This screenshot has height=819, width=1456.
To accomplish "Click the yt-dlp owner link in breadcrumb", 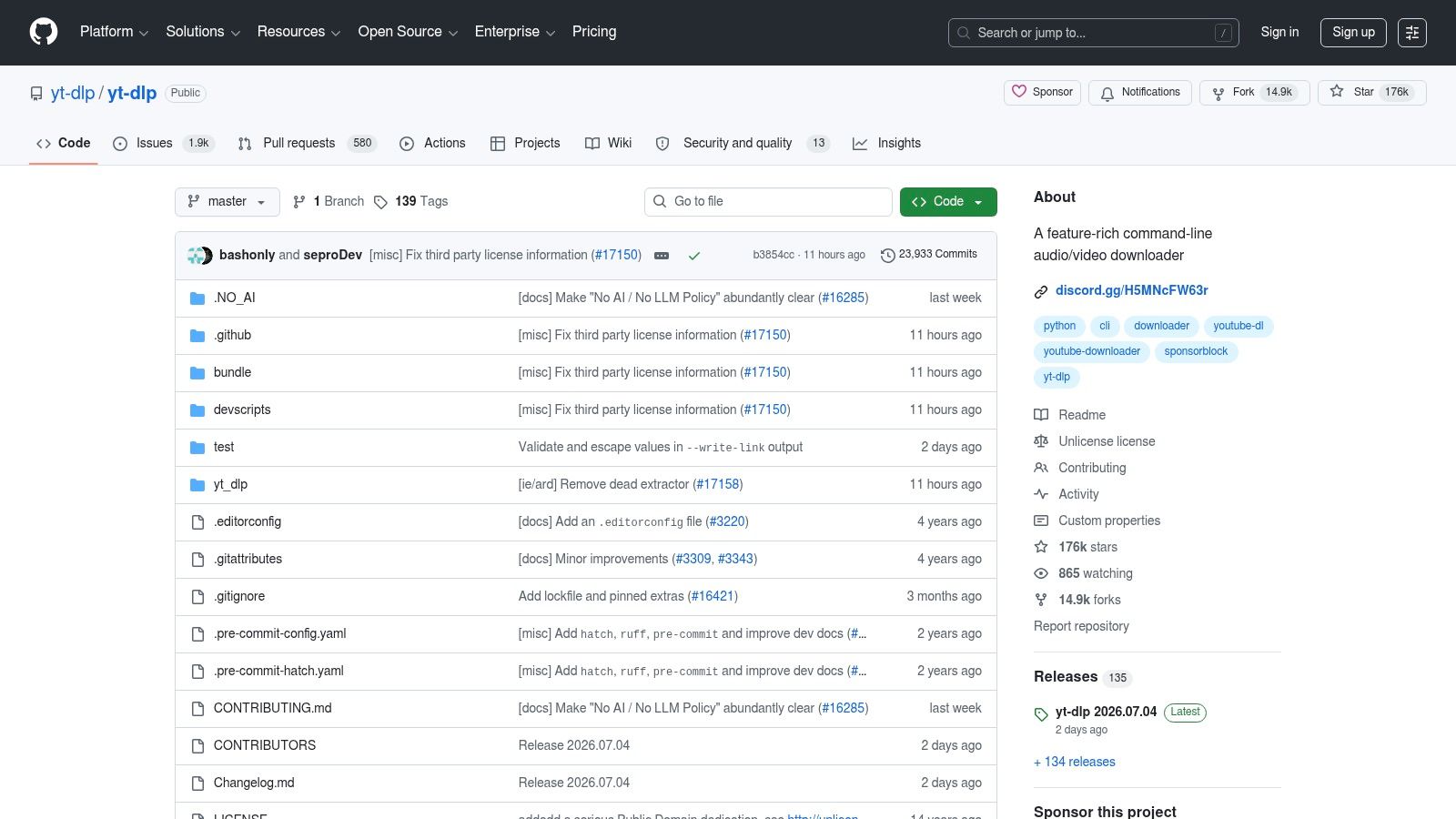I will (x=73, y=94).
